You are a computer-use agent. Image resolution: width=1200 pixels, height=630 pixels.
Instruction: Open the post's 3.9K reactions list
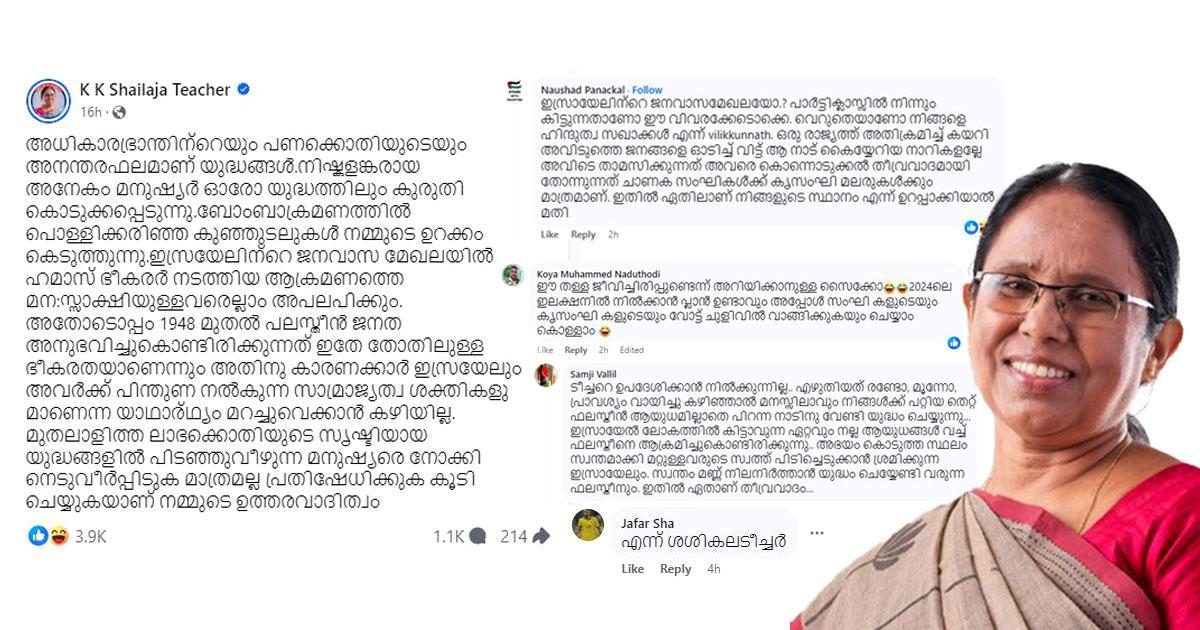click(x=67, y=536)
